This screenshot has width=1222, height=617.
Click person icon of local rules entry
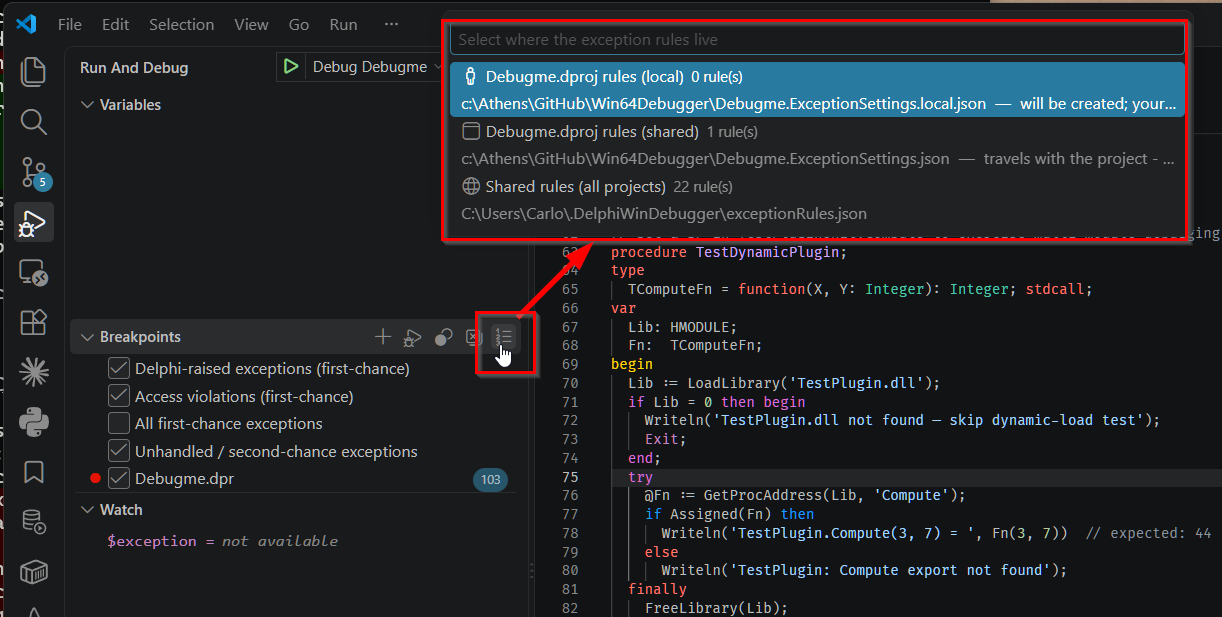pos(470,77)
